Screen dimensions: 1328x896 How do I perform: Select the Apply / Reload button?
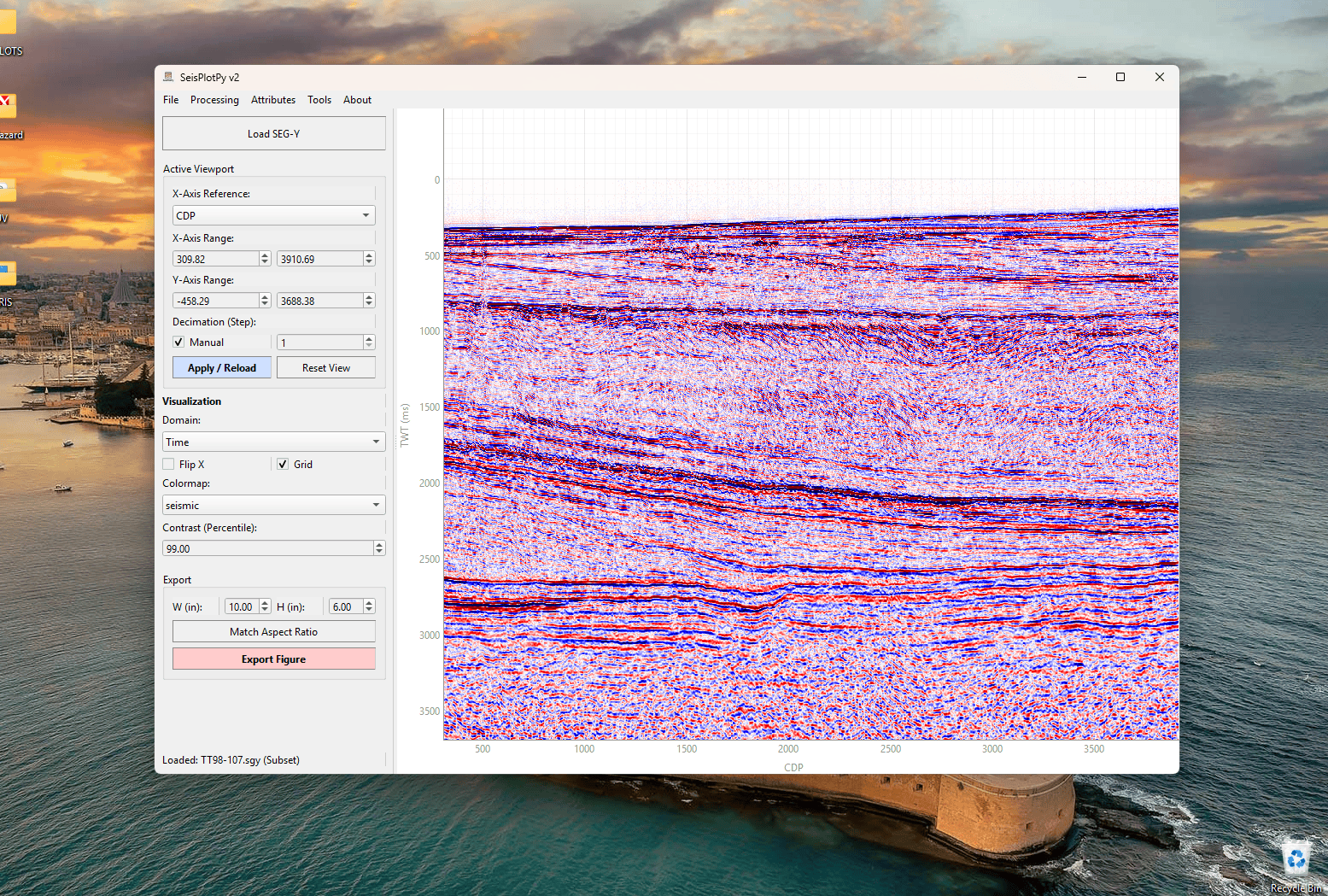(x=222, y=367)
